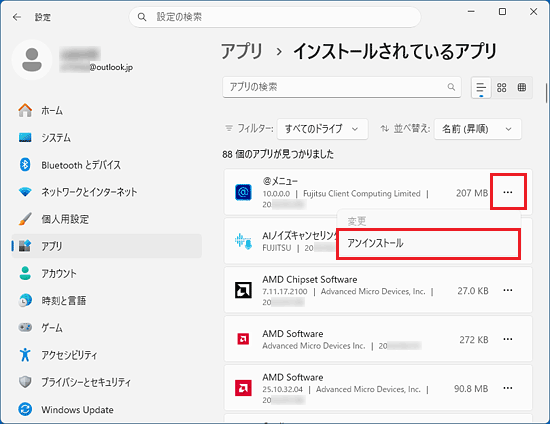The height and width of the screenshot is (424, 550).
Task: Switch to table view layout
Action: 522,87
